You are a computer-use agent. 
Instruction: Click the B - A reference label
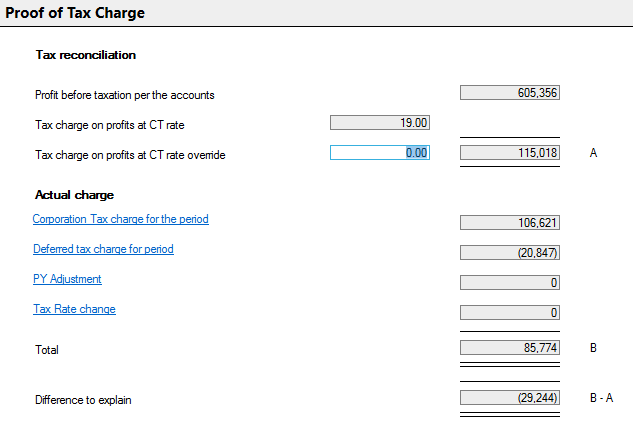602,398
